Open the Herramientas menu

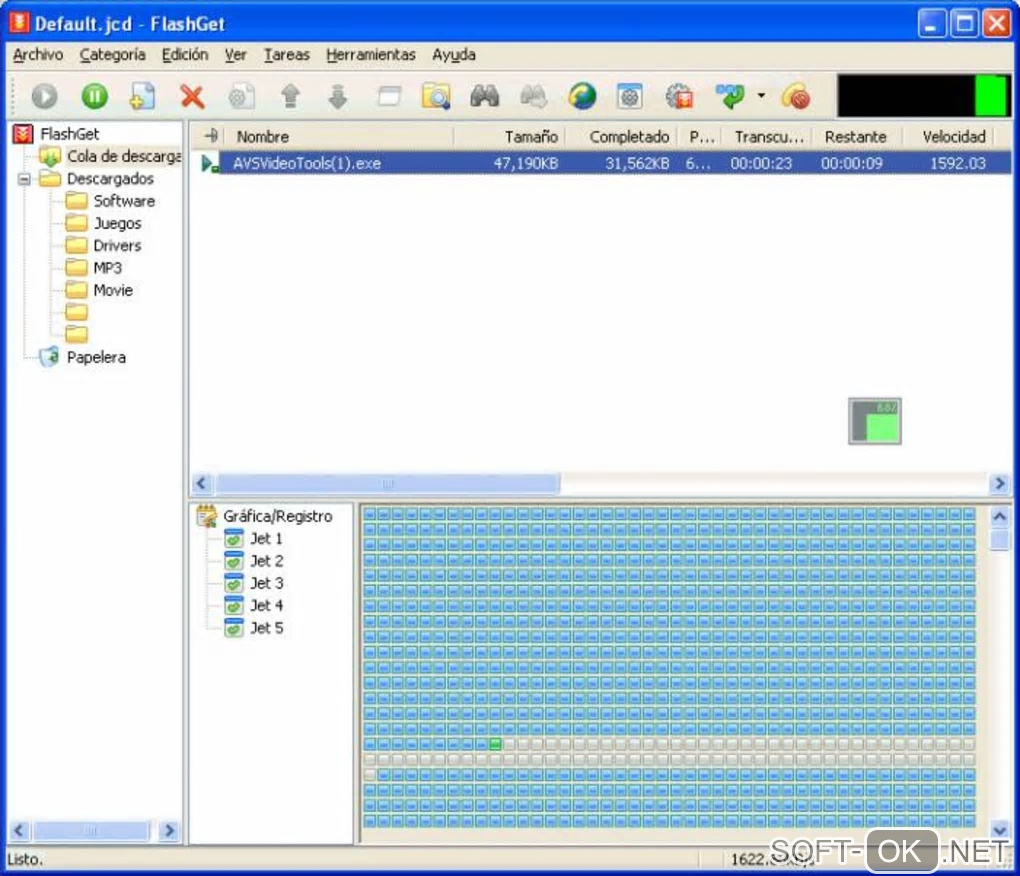[371, 55]
